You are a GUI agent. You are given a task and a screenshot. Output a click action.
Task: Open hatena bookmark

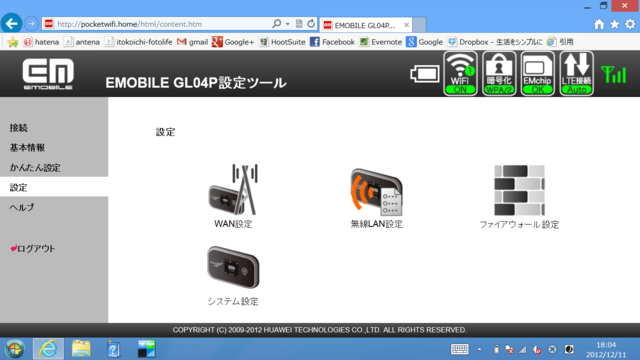41,42
